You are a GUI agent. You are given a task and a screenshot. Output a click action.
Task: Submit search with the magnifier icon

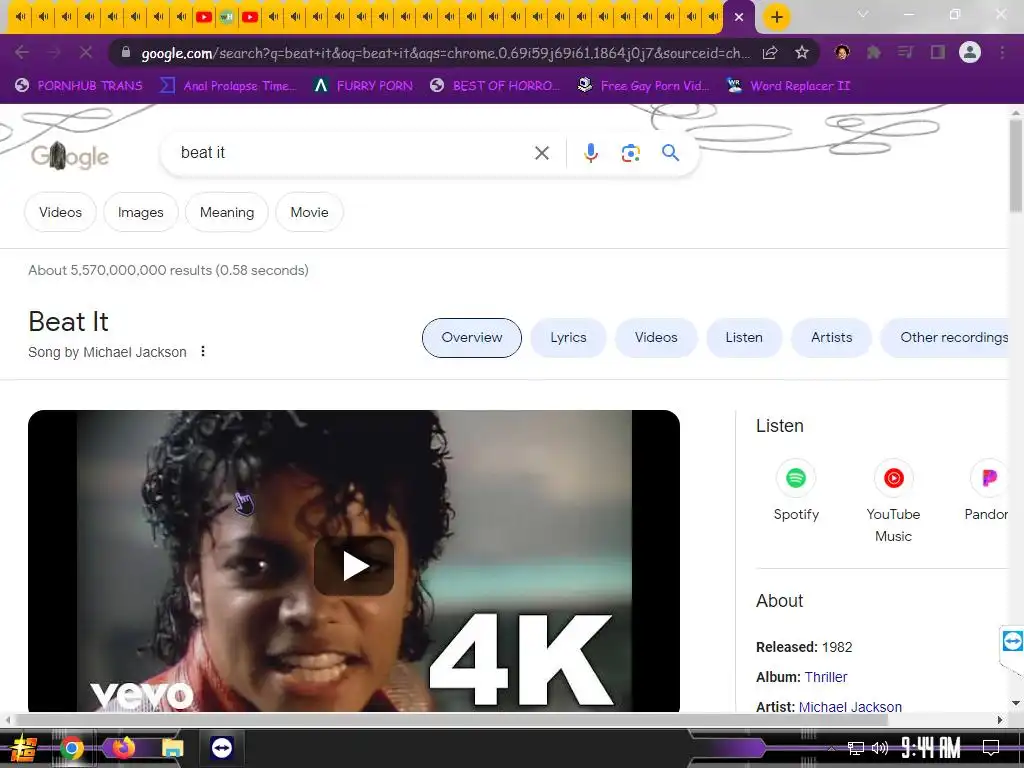pos(670,153)
